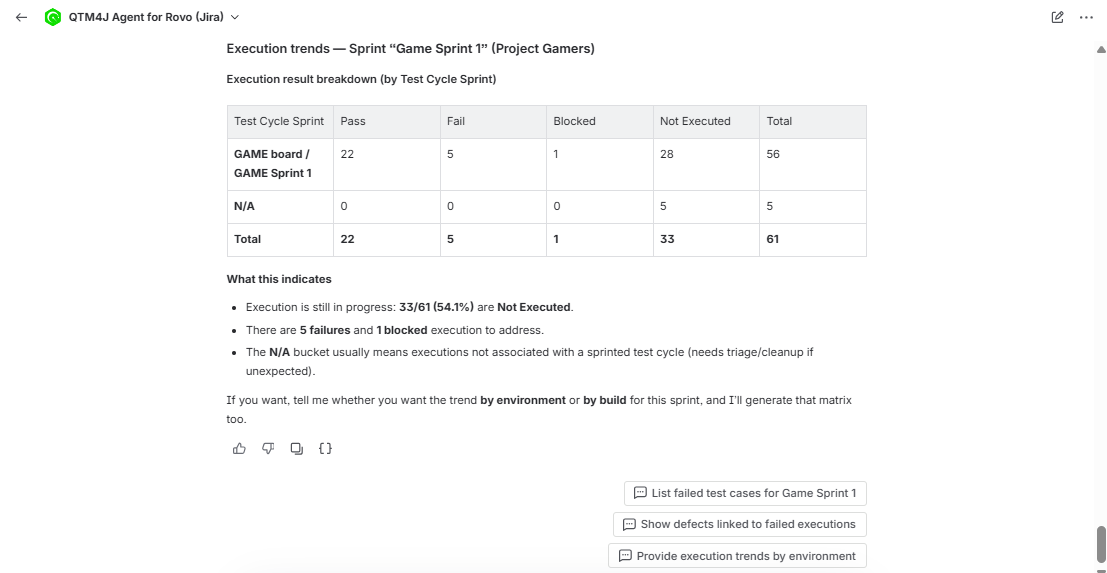Click the scrollbar up arrow

tap(1101, 49)
